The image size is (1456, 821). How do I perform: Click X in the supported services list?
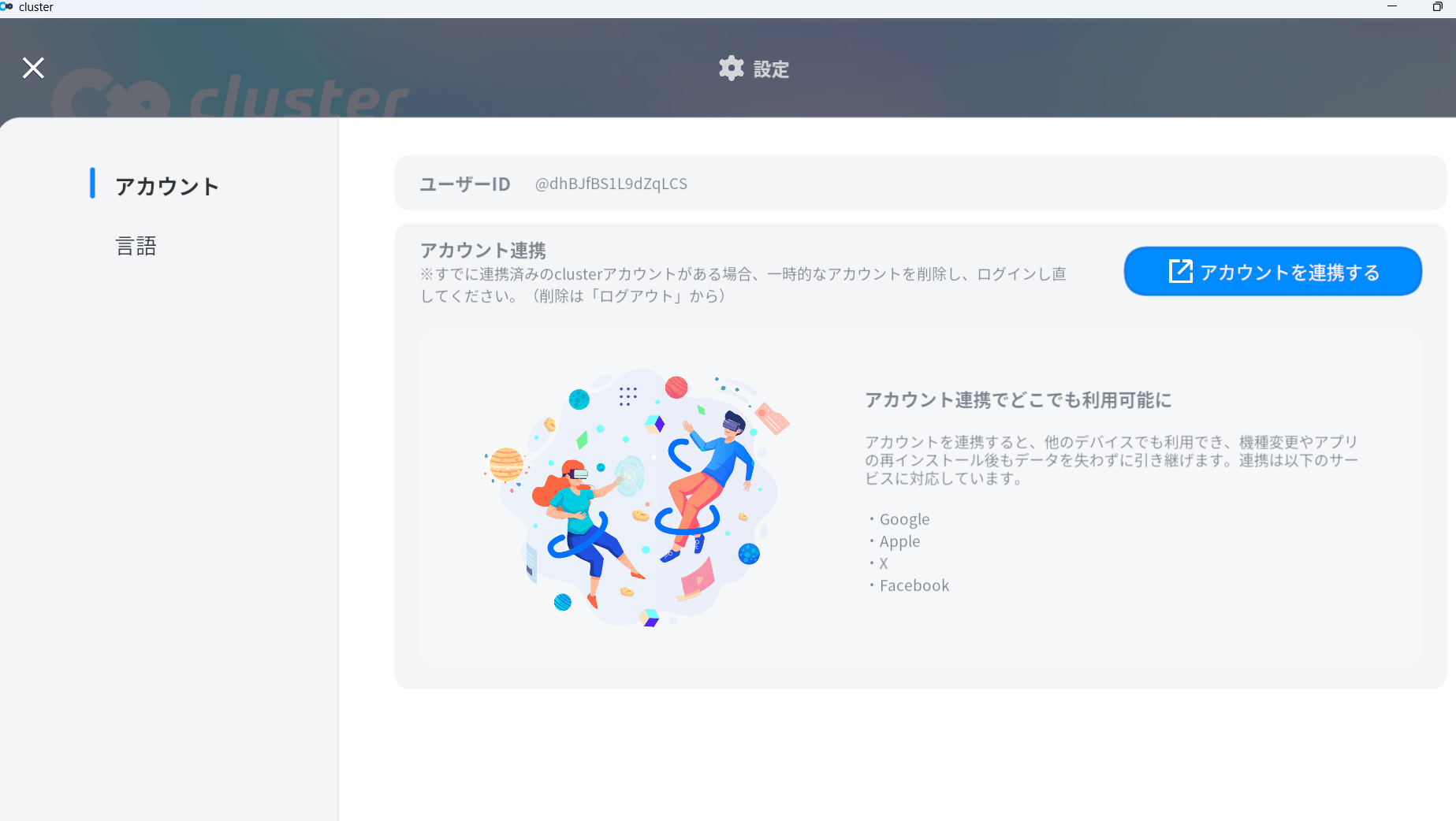884,563
